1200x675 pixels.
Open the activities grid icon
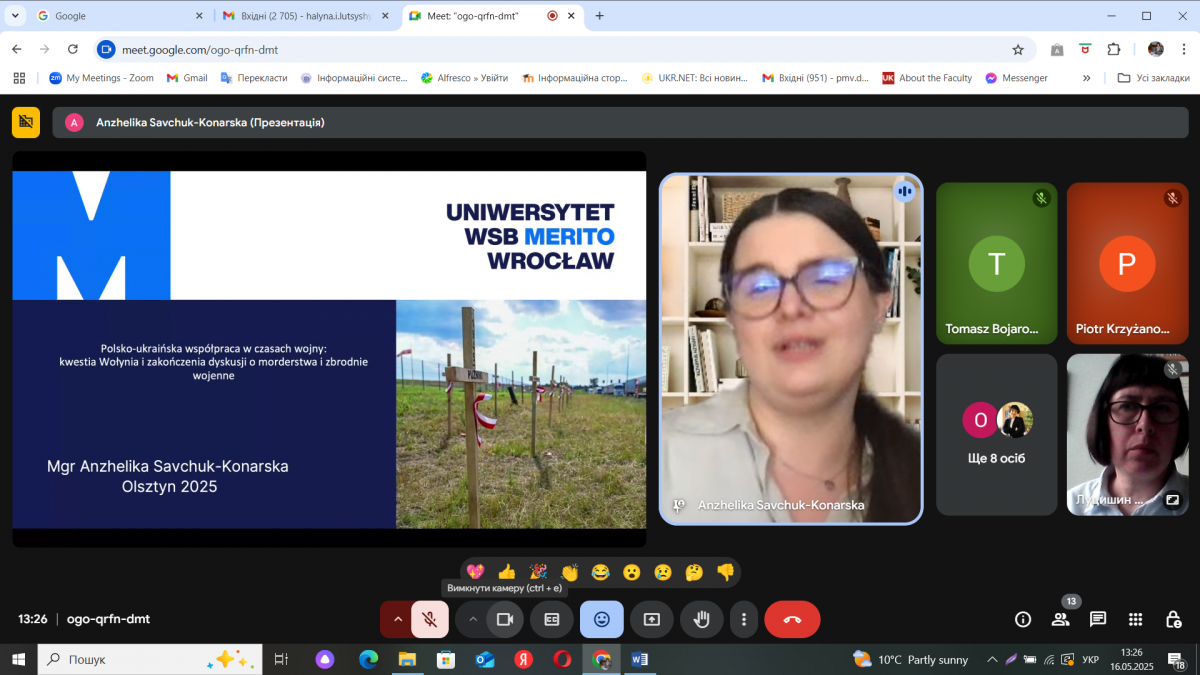[1135, 620]
